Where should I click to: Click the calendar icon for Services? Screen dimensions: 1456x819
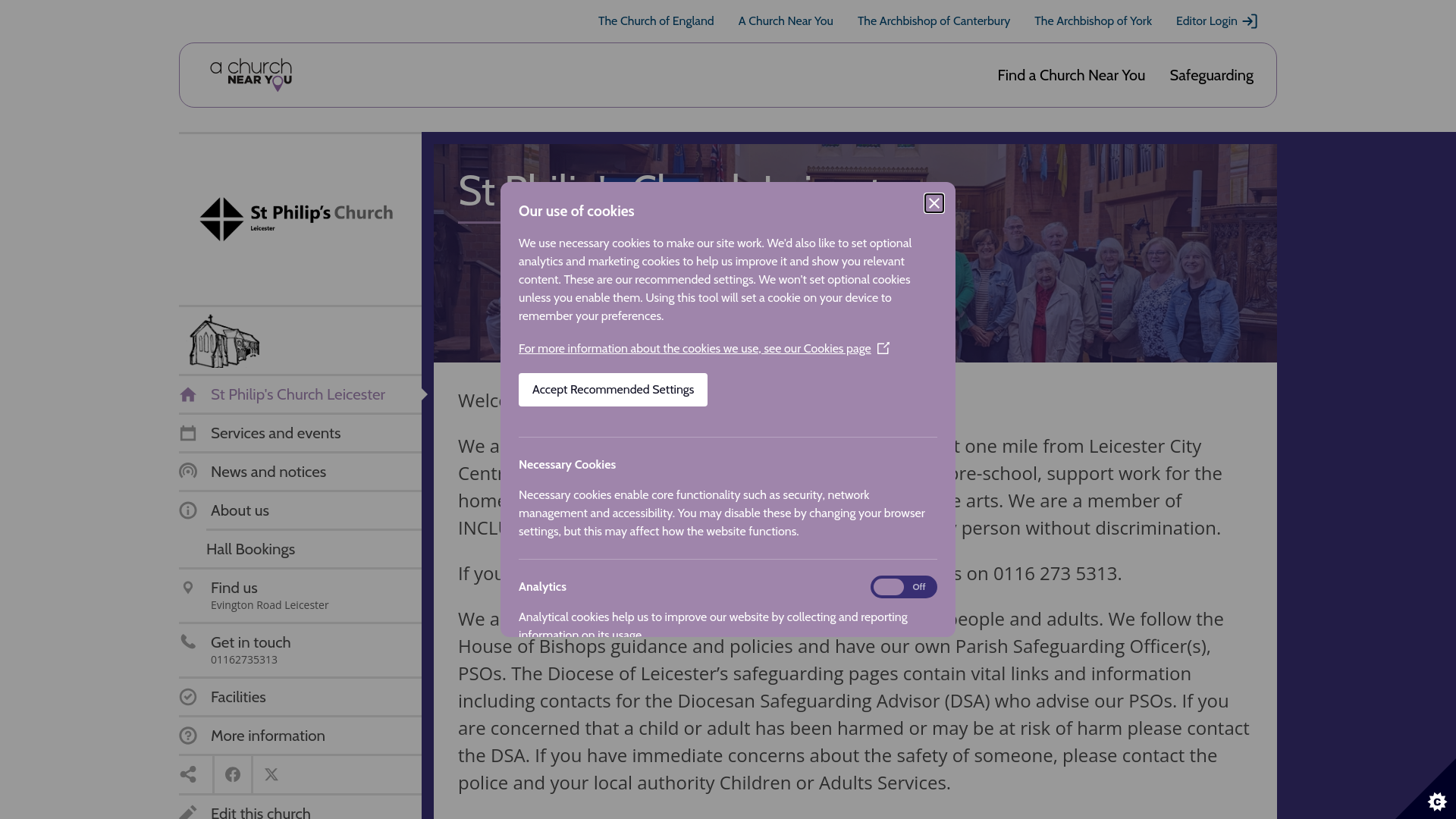tap(188, 433)
